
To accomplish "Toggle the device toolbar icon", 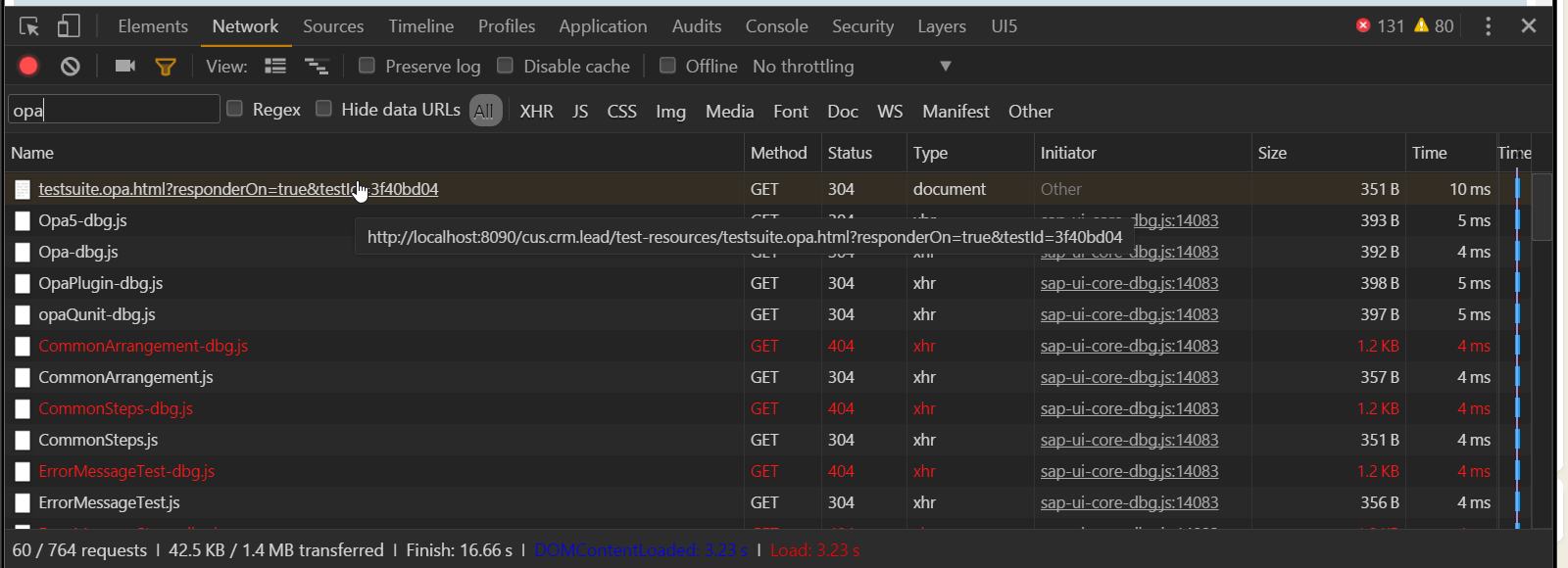I will coord(68,26).
